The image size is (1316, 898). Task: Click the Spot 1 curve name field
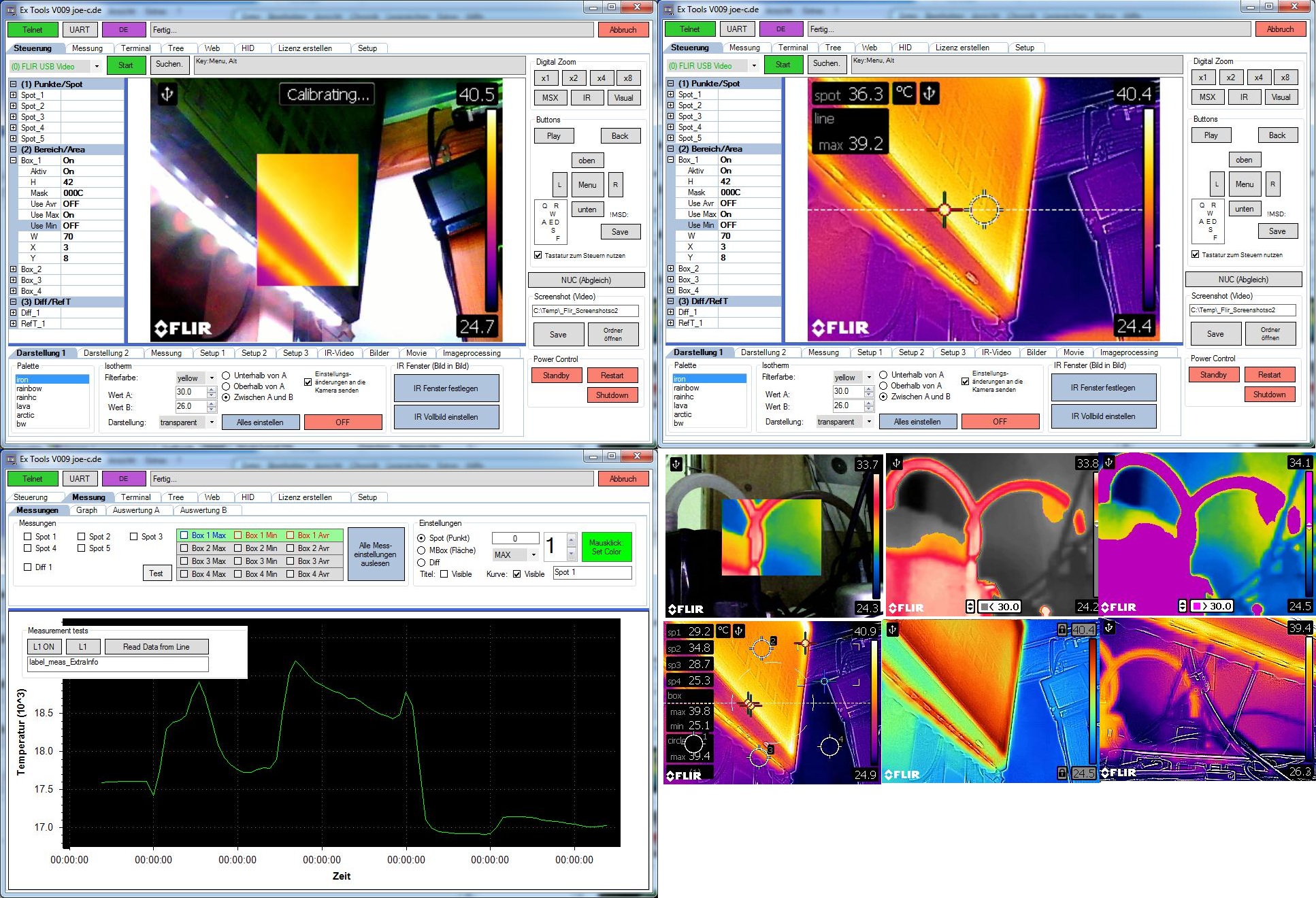(x=592, y=572)
